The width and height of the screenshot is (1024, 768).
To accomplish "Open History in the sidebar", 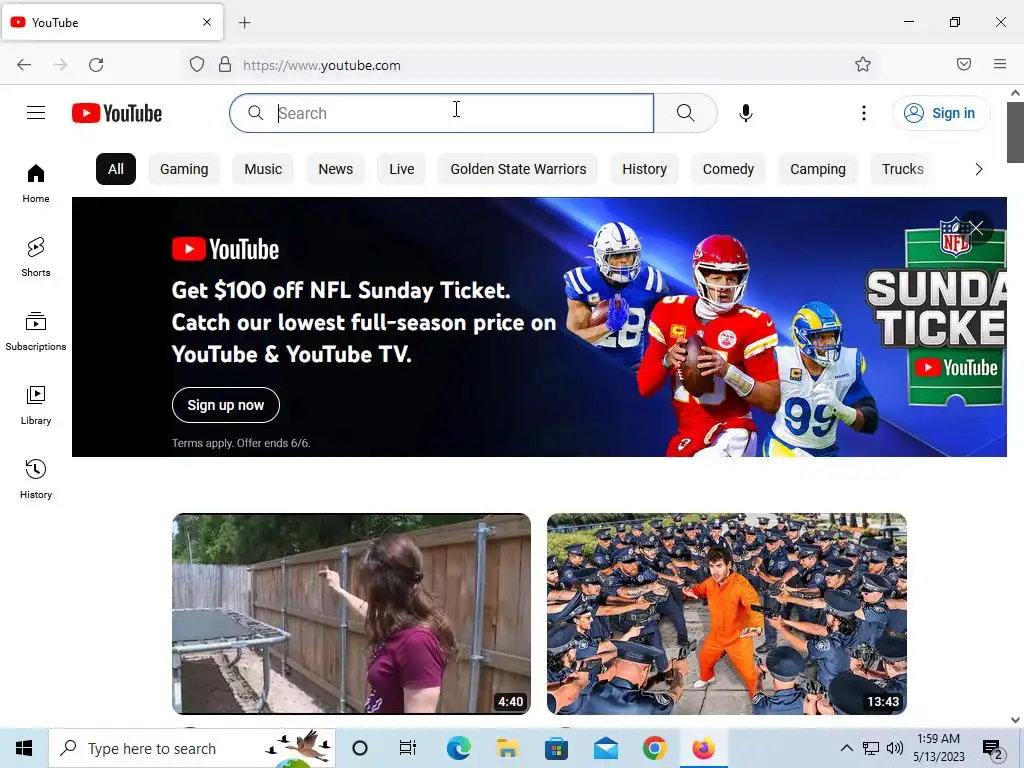I will pos(36,479).
